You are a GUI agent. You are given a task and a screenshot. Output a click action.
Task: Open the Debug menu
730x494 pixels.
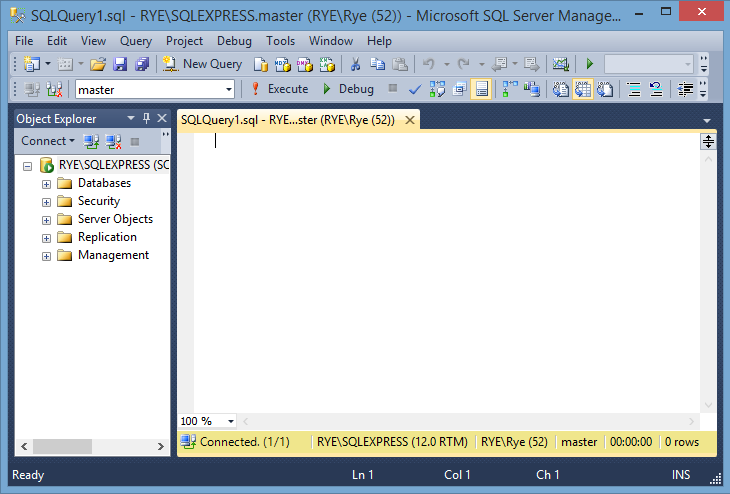234,41
